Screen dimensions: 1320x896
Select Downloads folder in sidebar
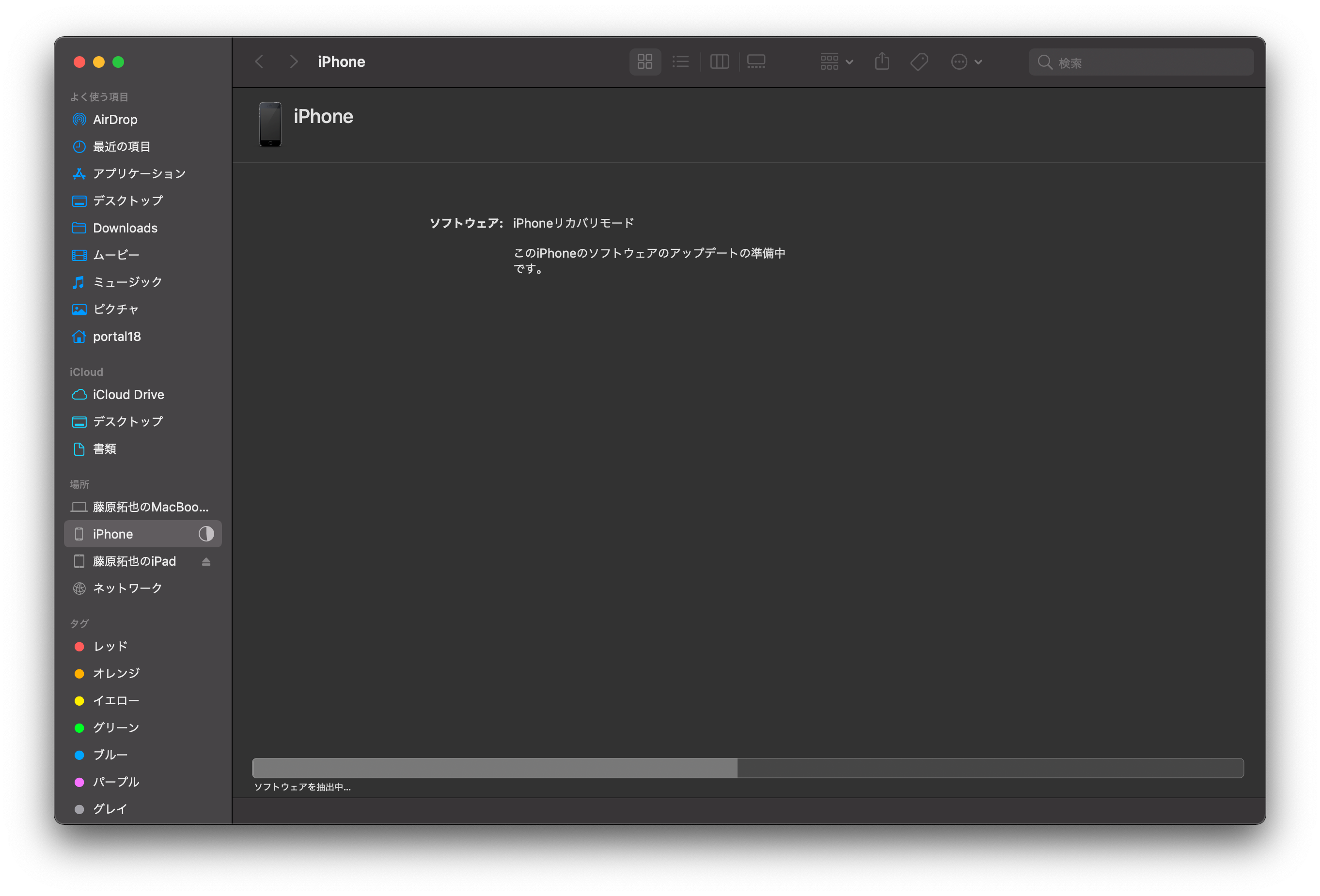pos(125,228)
